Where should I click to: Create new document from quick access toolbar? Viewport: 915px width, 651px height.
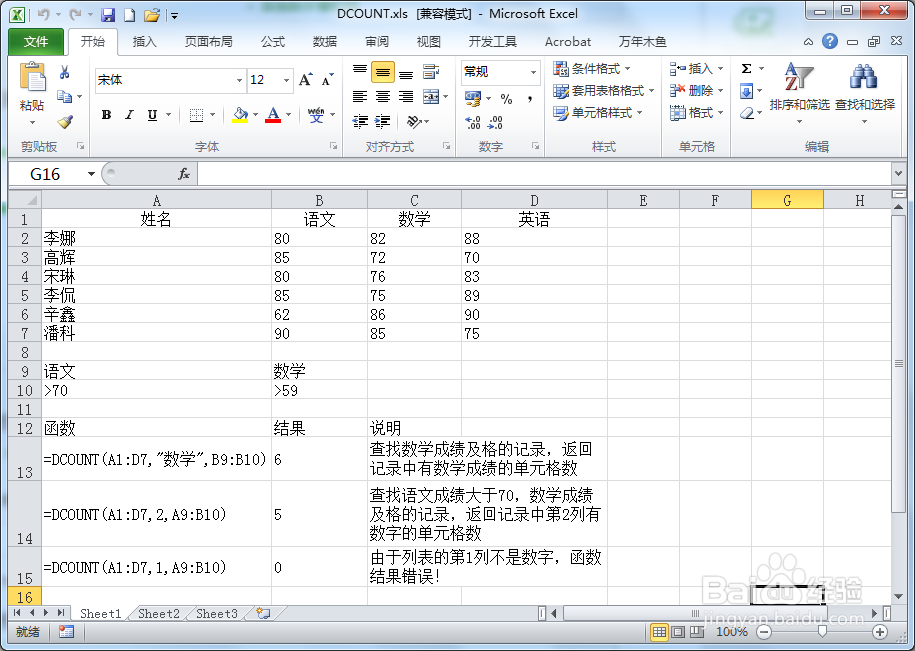click(130, 15)
